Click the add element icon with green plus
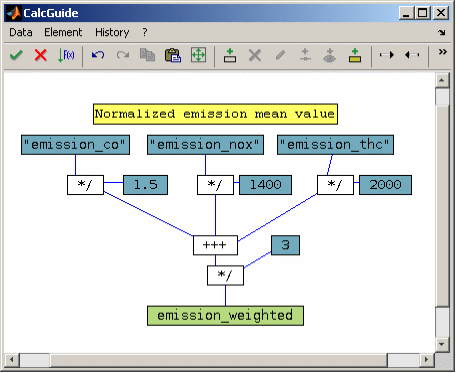Image resolution: width=457 pixels, height=373 pixels. [x=230, y=55]
